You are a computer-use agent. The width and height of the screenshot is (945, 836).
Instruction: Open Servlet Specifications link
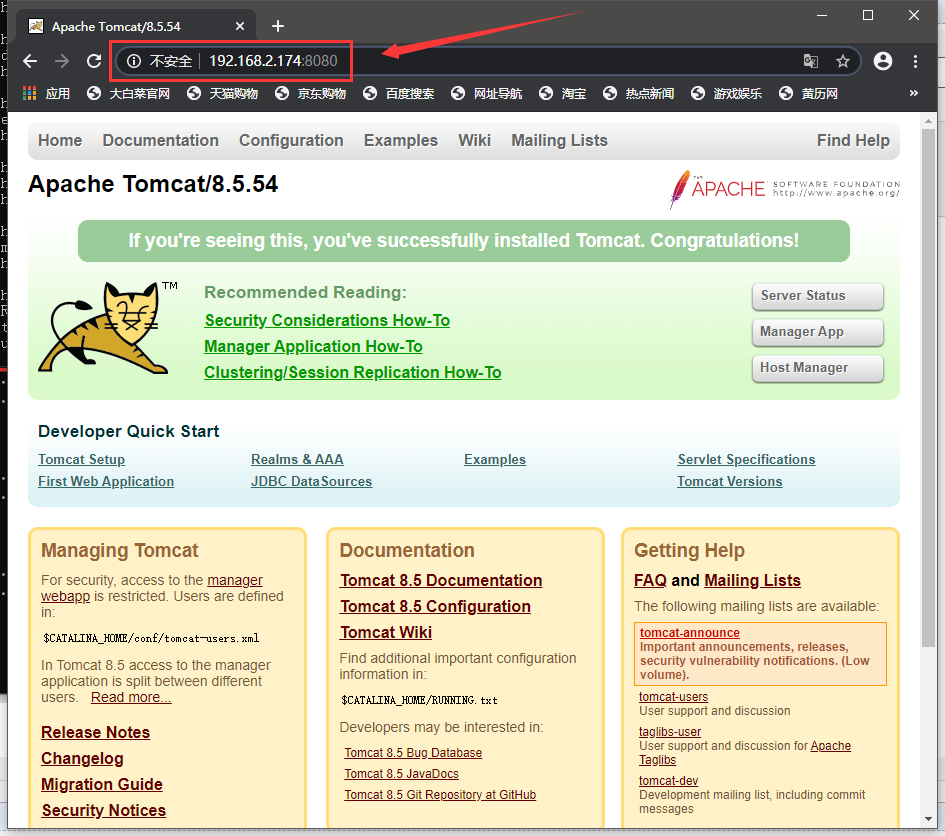click(746, 459)
